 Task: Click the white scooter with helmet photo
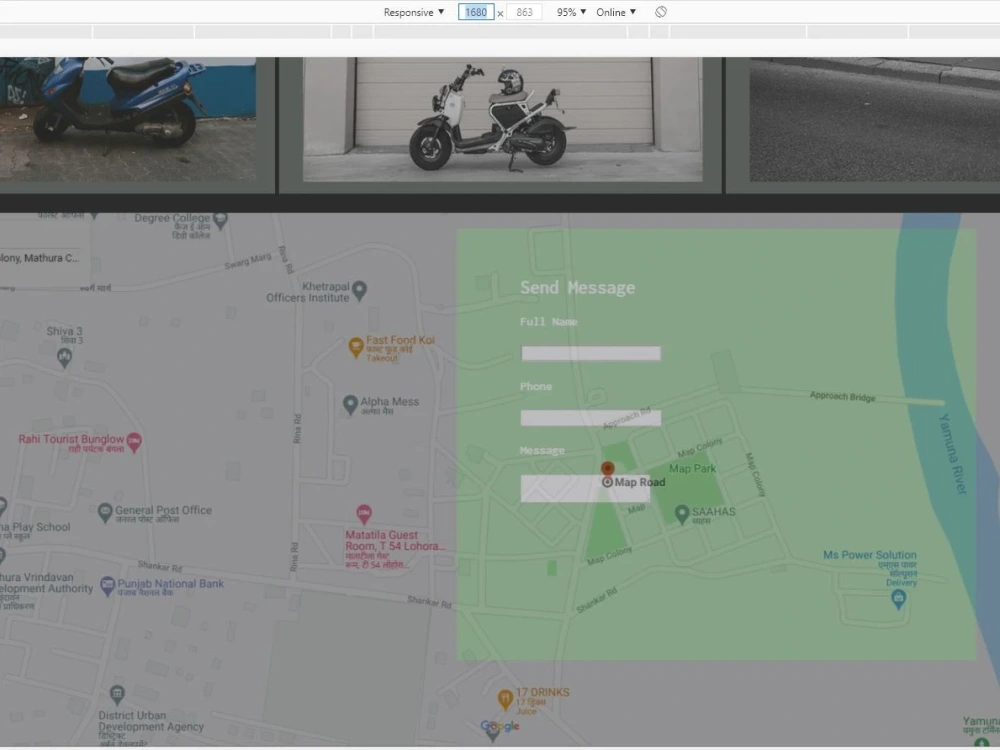503,119
